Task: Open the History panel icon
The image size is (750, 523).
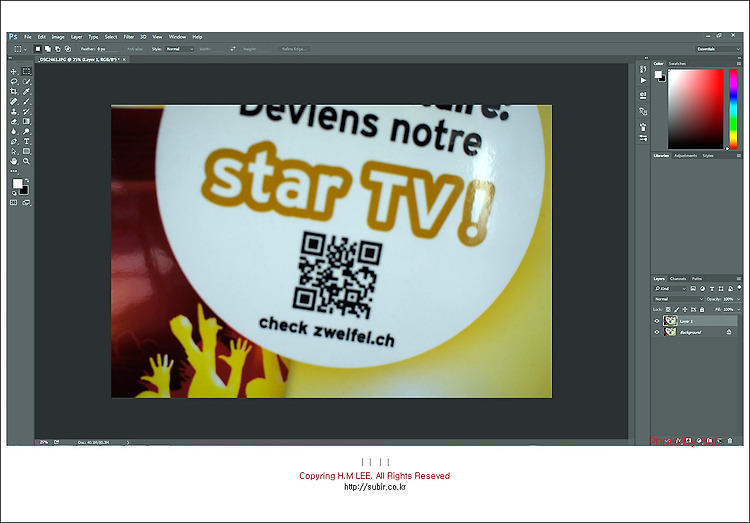Action: pyautogui.click(x=643, y=70)
